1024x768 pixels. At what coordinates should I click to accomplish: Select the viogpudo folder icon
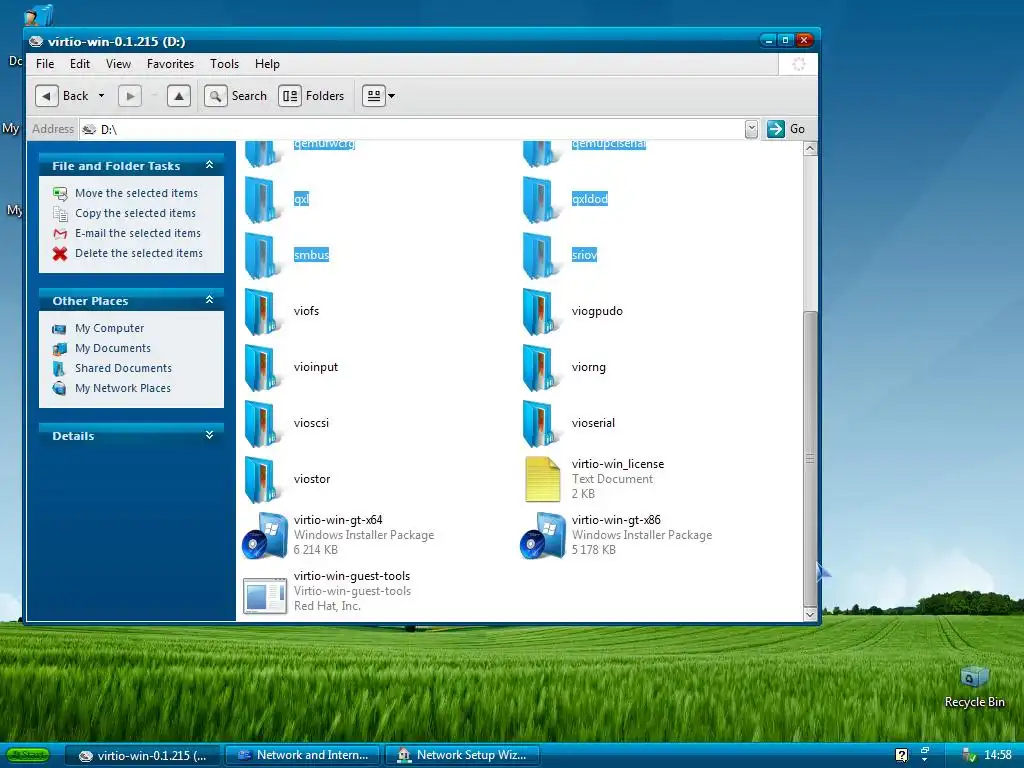[541, 313]
